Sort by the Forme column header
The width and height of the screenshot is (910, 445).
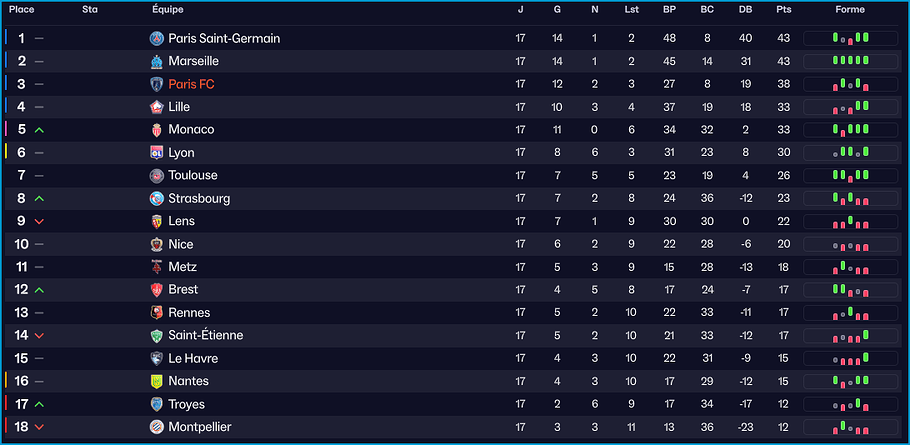pos(850,10)
